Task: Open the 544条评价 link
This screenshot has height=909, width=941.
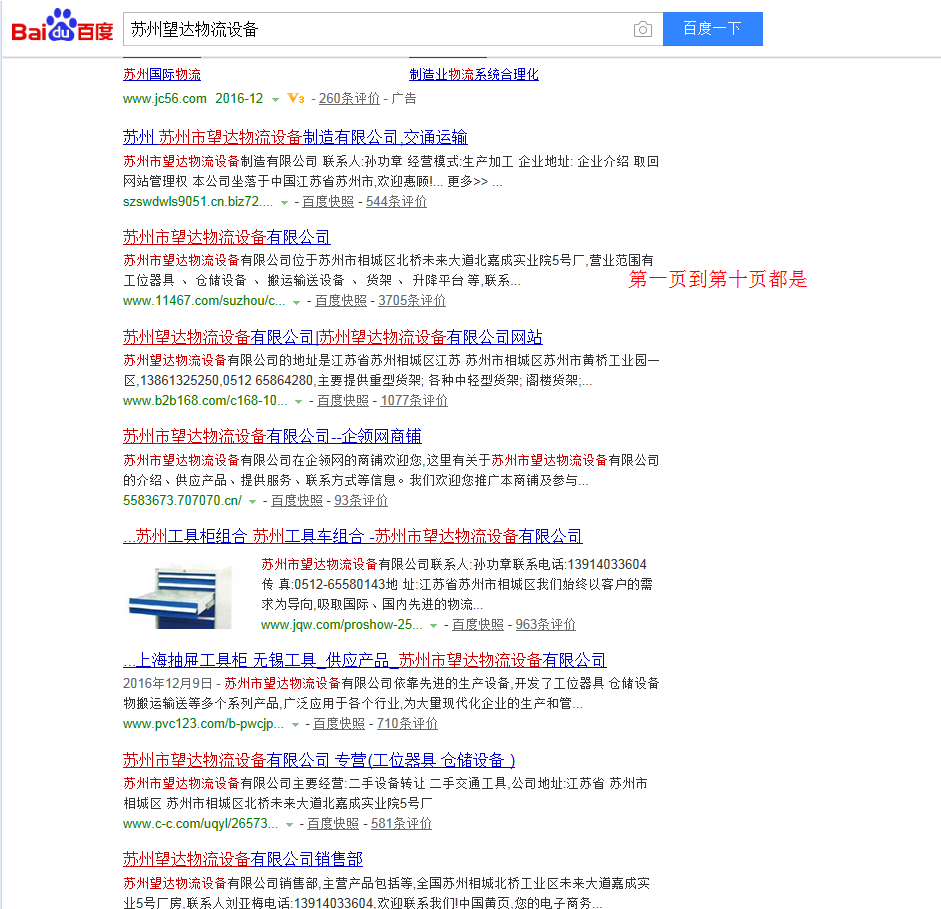Action: tap(396, 202)
